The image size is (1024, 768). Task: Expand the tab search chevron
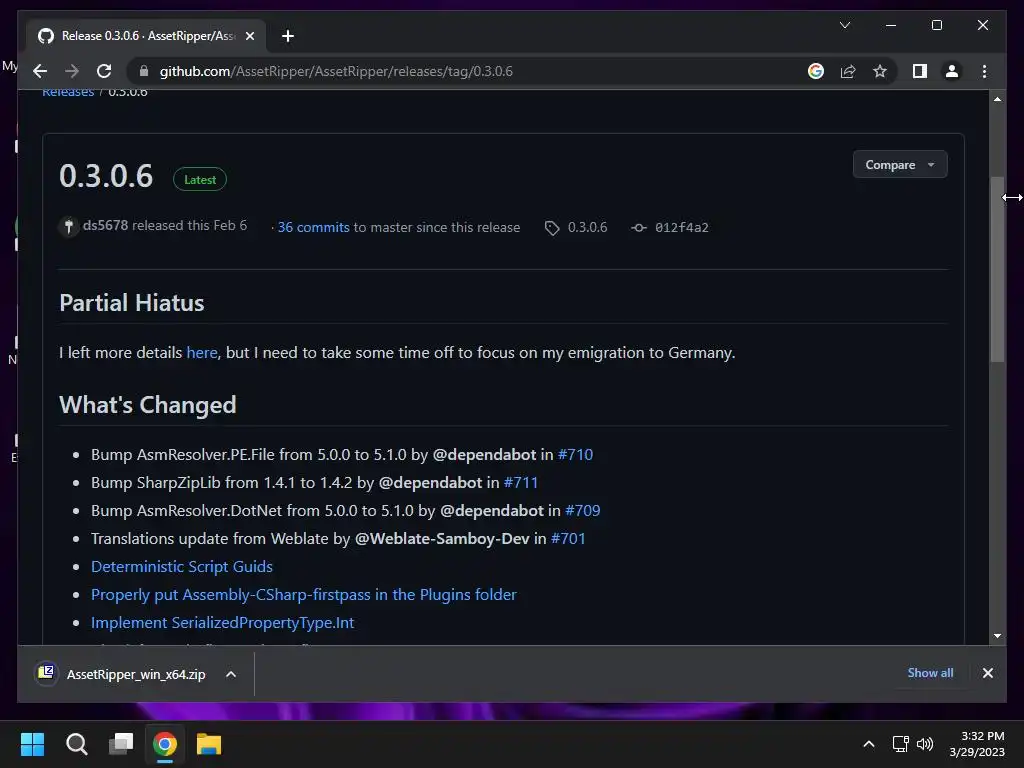(x=844, y=25)
